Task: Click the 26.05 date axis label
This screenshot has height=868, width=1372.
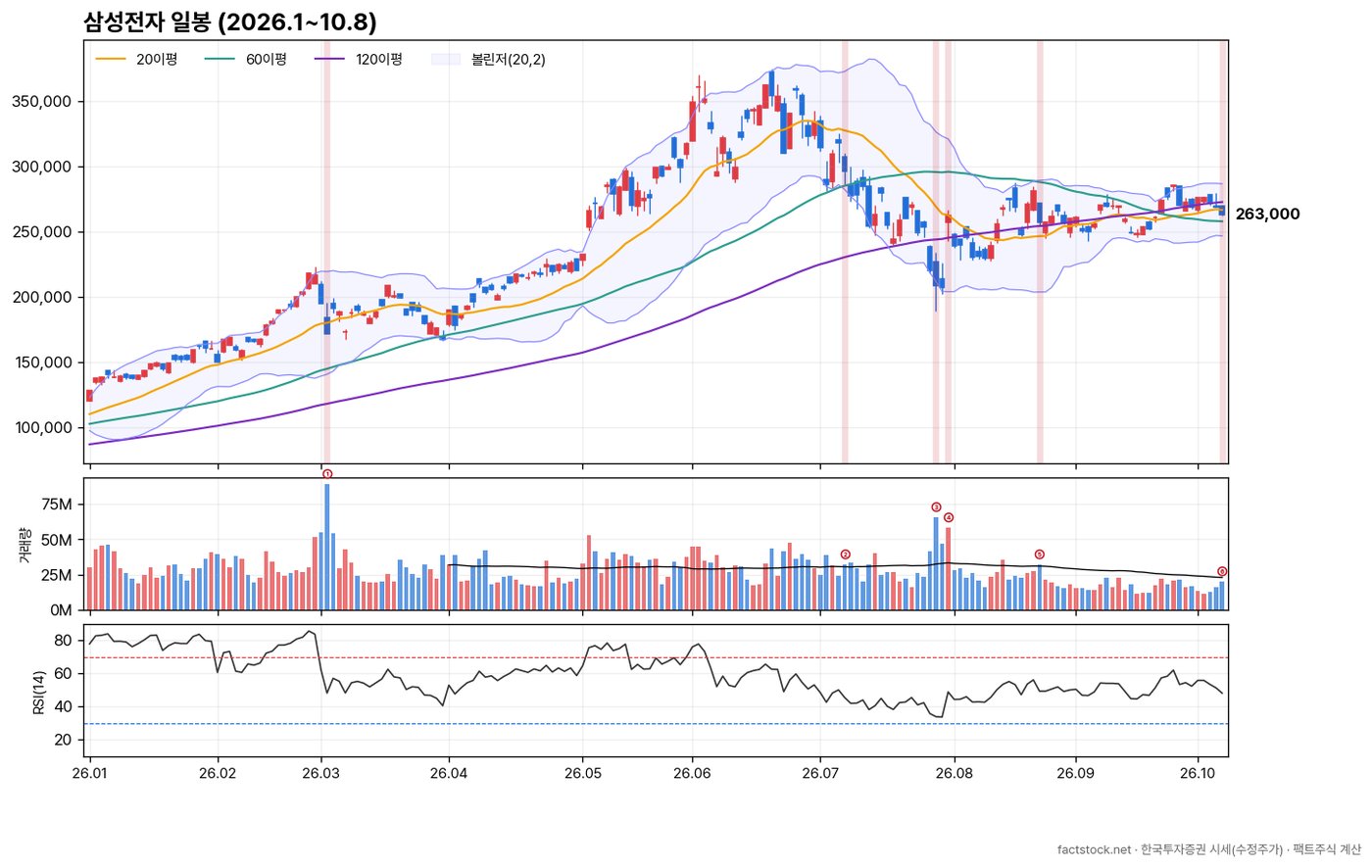Action: (x=583, y=773)
